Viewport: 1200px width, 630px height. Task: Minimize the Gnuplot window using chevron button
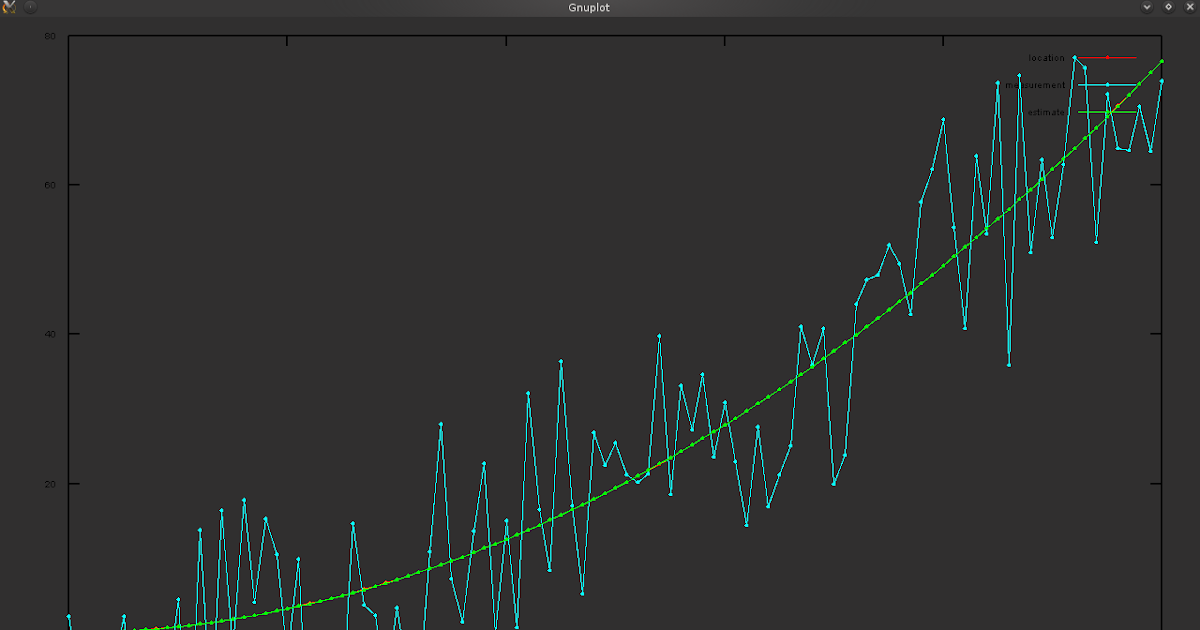click(x=1147, y=7)
